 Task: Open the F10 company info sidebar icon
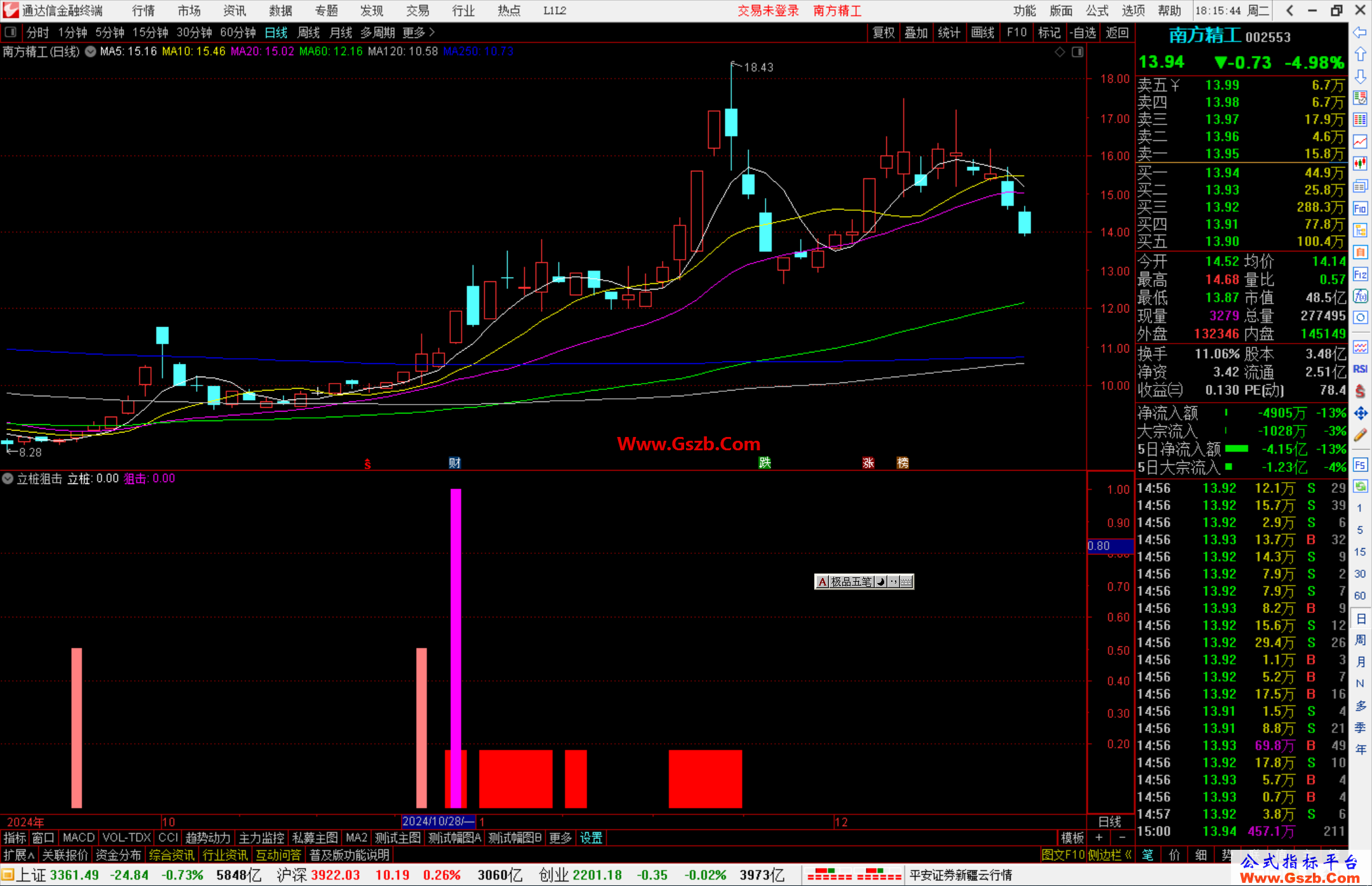click(1360, 208)
